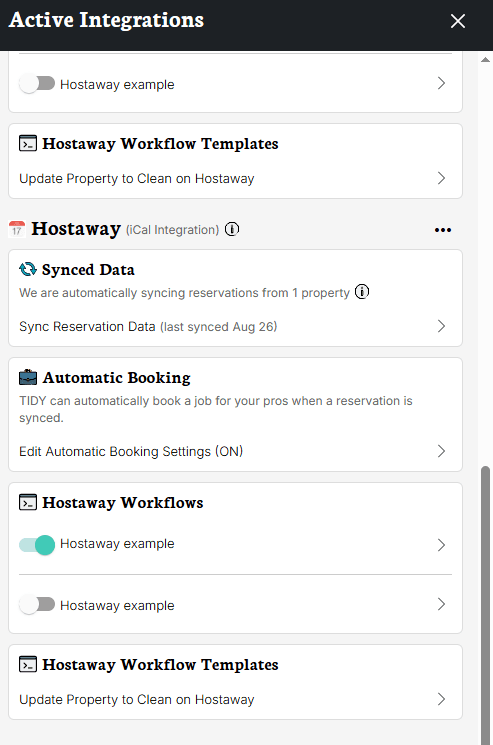Enable the Hostaway example toggle in the topmost card

click(37, 84)
